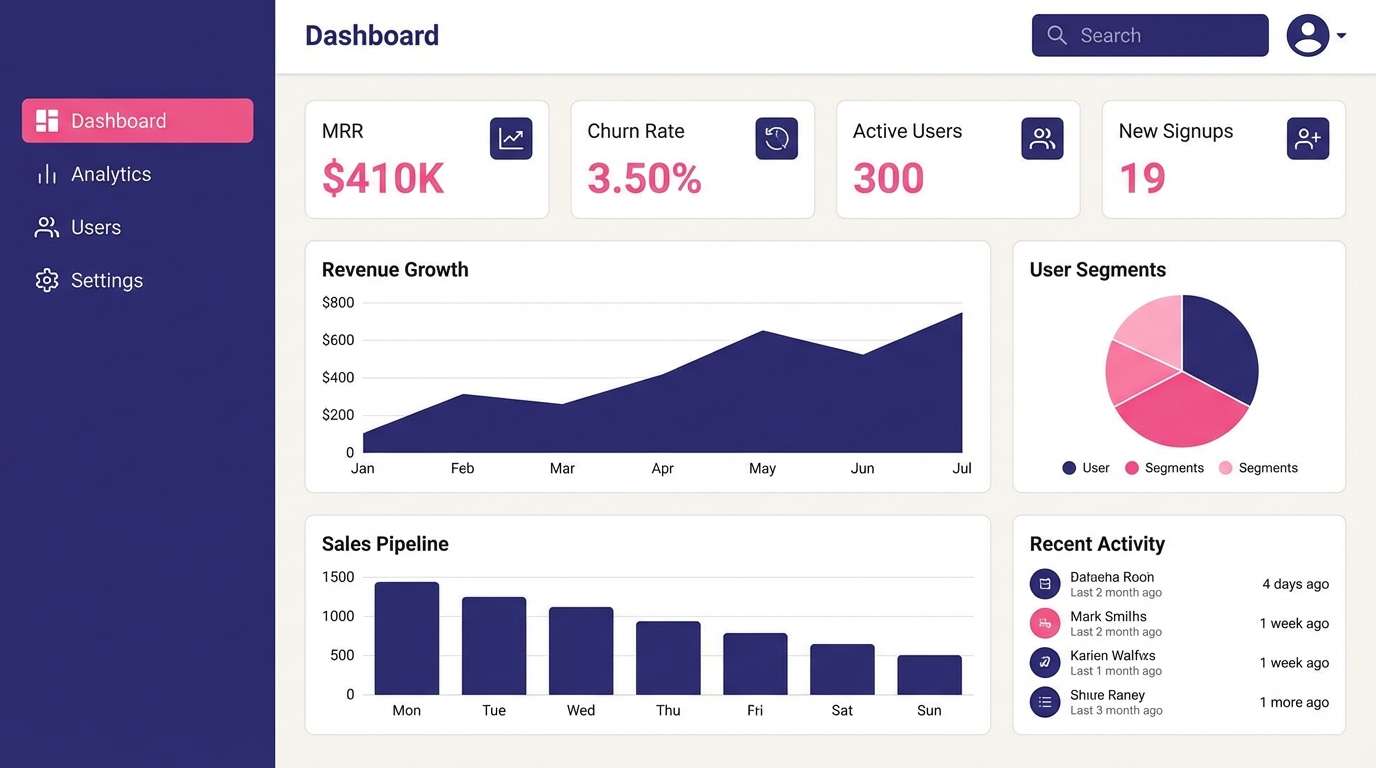The image size is (1376, 768).
Task: Click Dataeha Roon's avatar icon
Action: pyautogui.click(x=1045, y=583)
